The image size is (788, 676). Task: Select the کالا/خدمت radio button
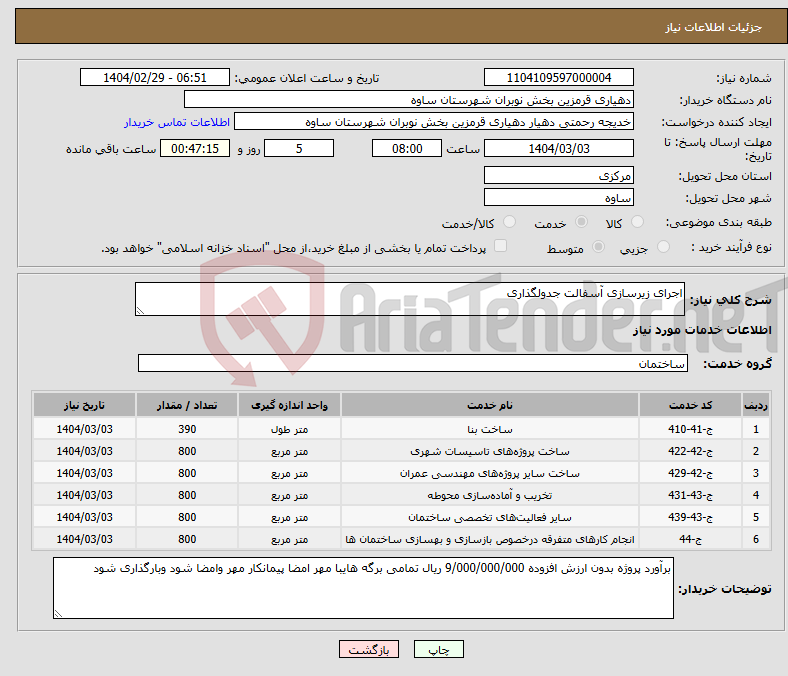[509, 222]
